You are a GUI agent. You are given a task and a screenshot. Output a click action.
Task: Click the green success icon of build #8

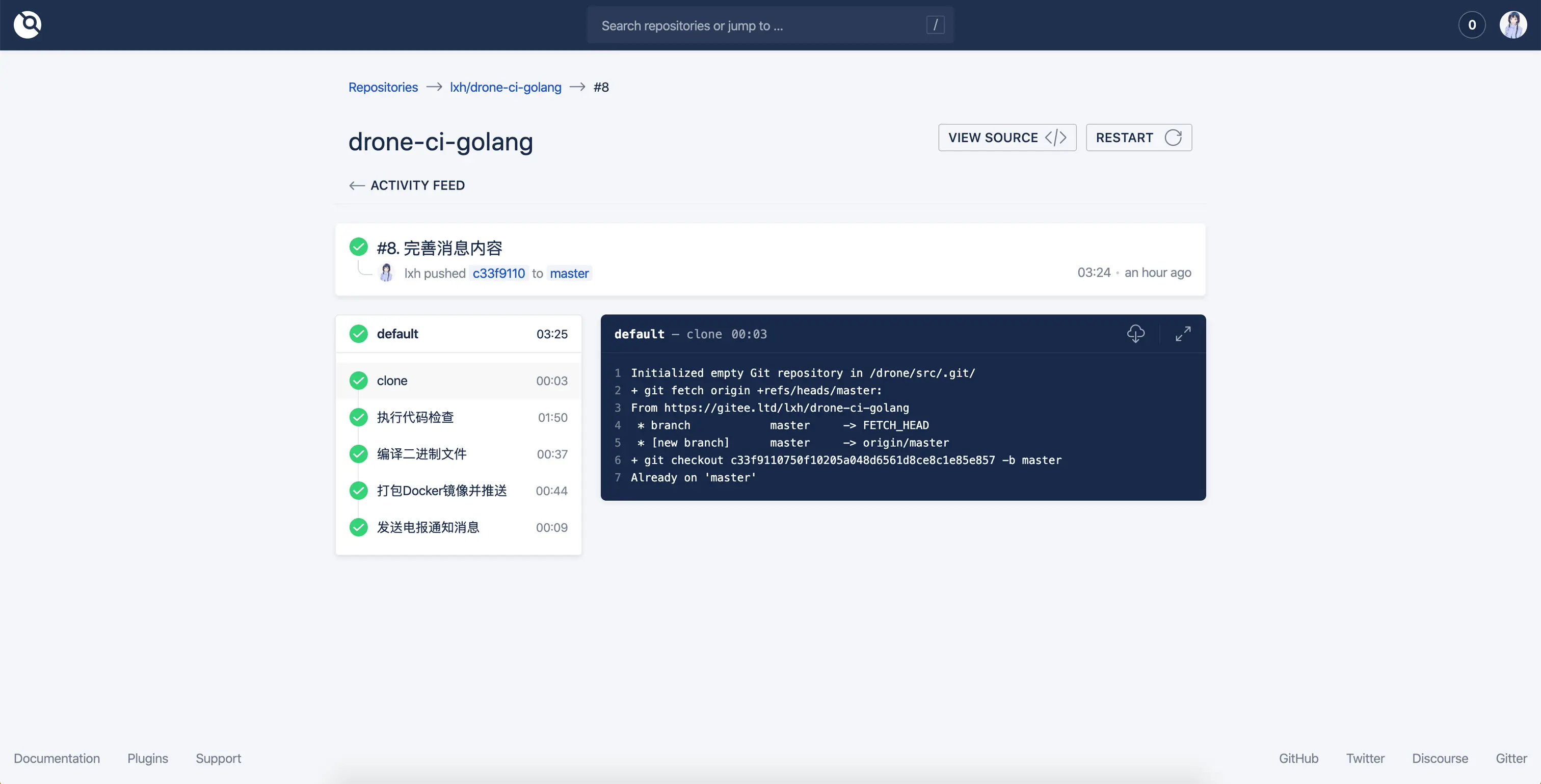[358, 247]
